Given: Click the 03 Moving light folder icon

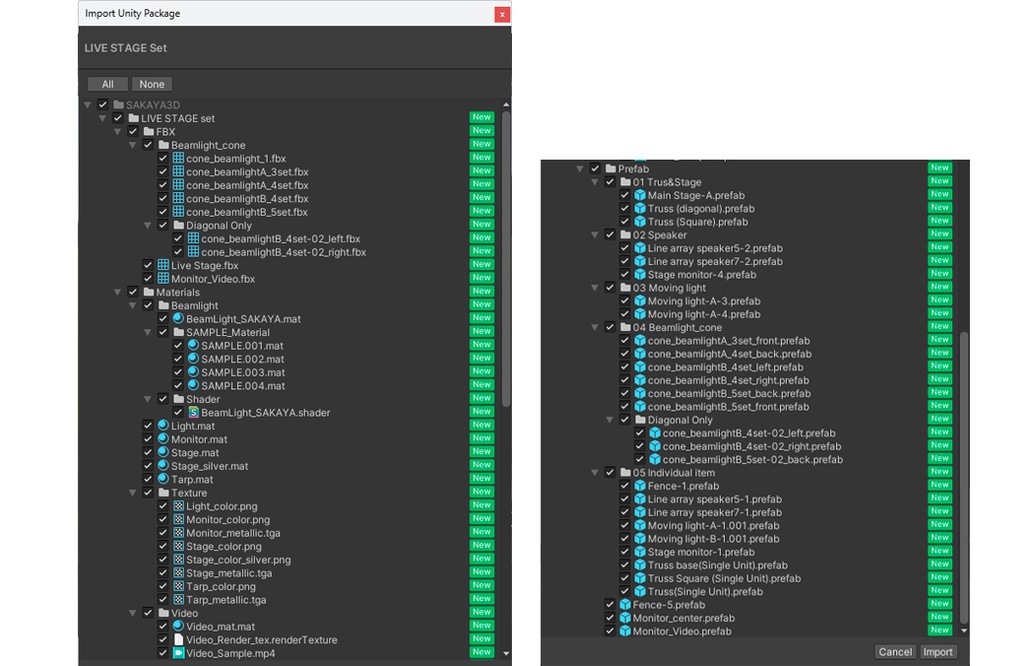Looking at the screenshot, I should coord(625,287).
